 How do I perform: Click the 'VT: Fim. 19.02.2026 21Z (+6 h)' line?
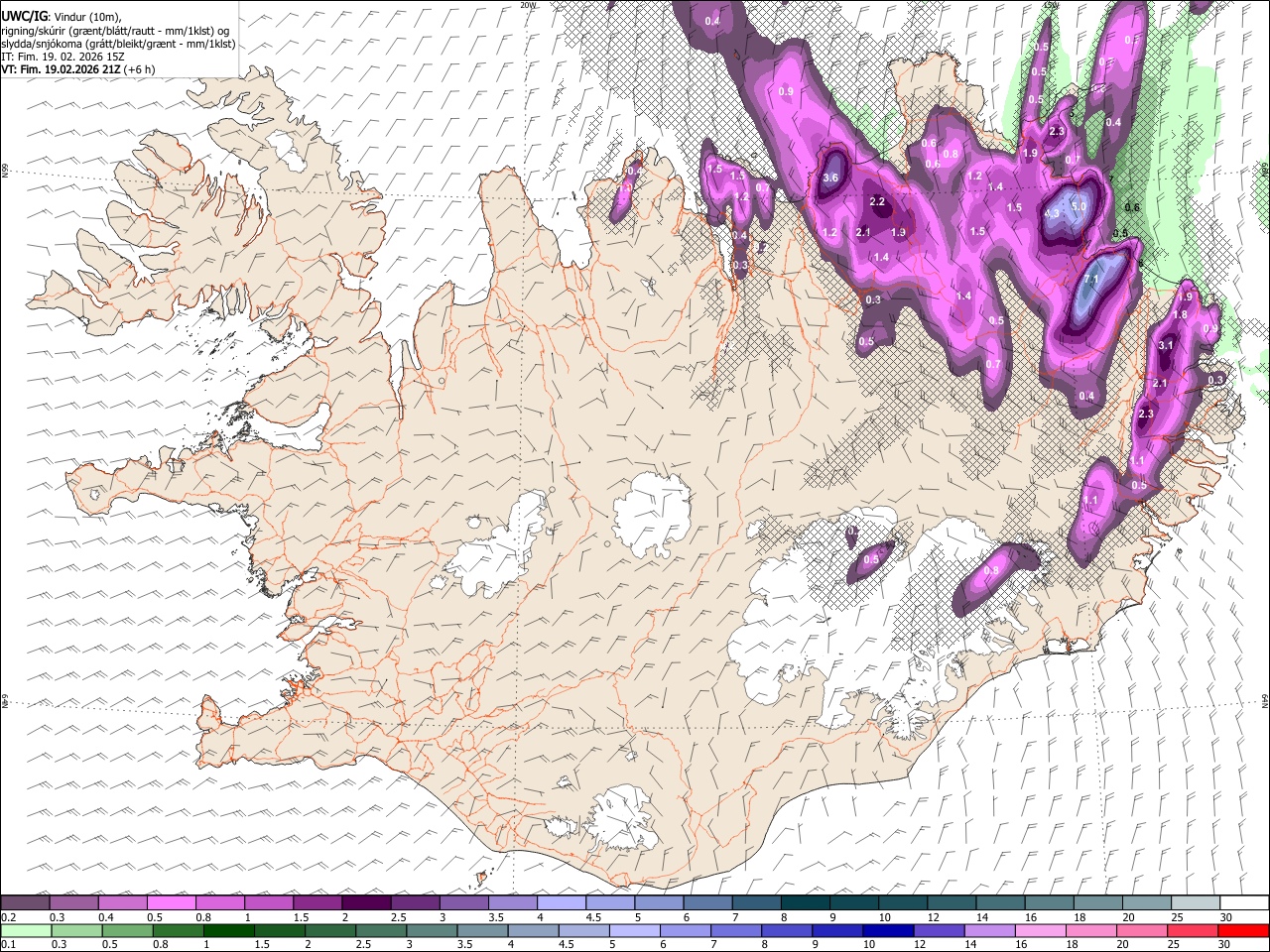click(77, 69)
